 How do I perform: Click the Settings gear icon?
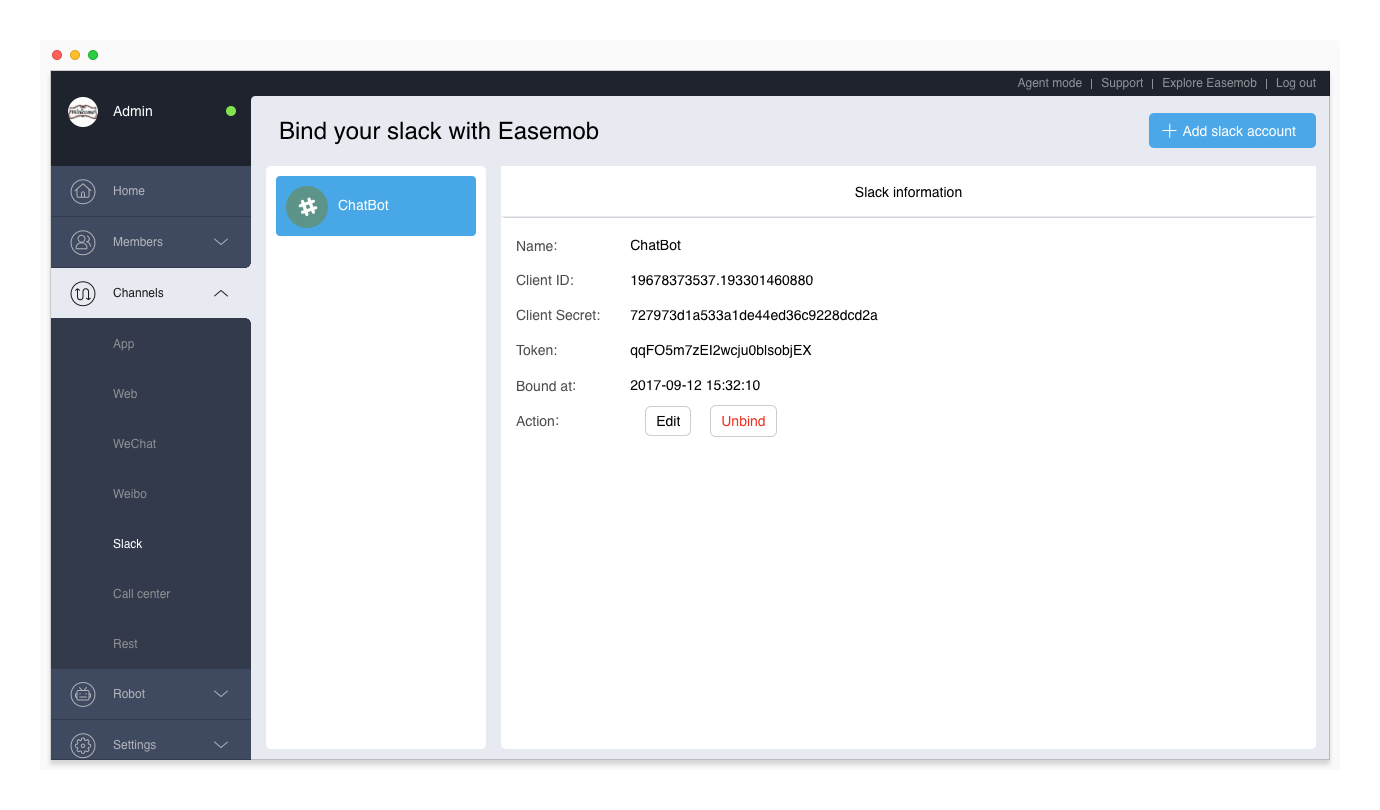[83, 745]
